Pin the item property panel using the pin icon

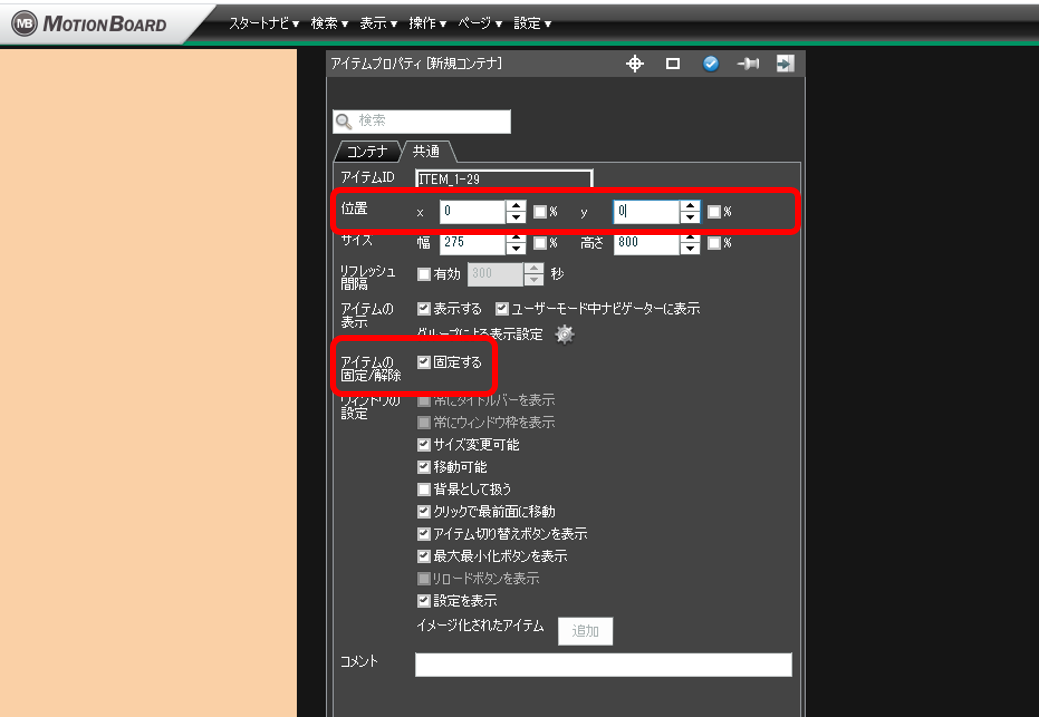tap(749, 62)
